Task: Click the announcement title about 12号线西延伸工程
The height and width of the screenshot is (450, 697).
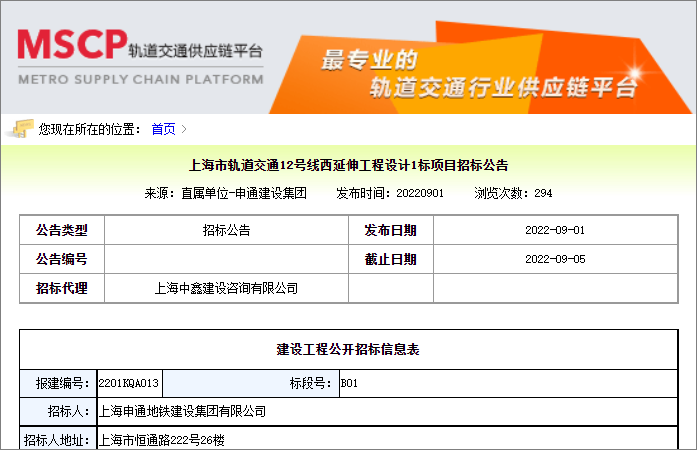Action: click(348, 165)
